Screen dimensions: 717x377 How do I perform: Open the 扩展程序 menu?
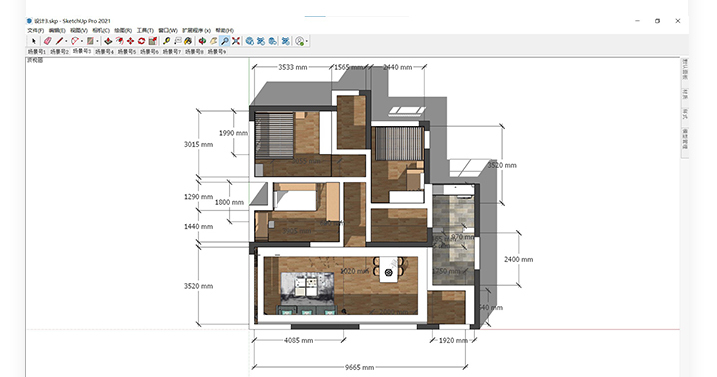point(196,31)
